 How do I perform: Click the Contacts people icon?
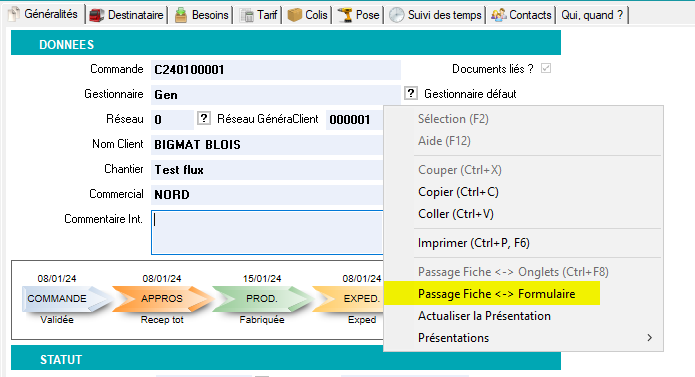coord(499,15)
